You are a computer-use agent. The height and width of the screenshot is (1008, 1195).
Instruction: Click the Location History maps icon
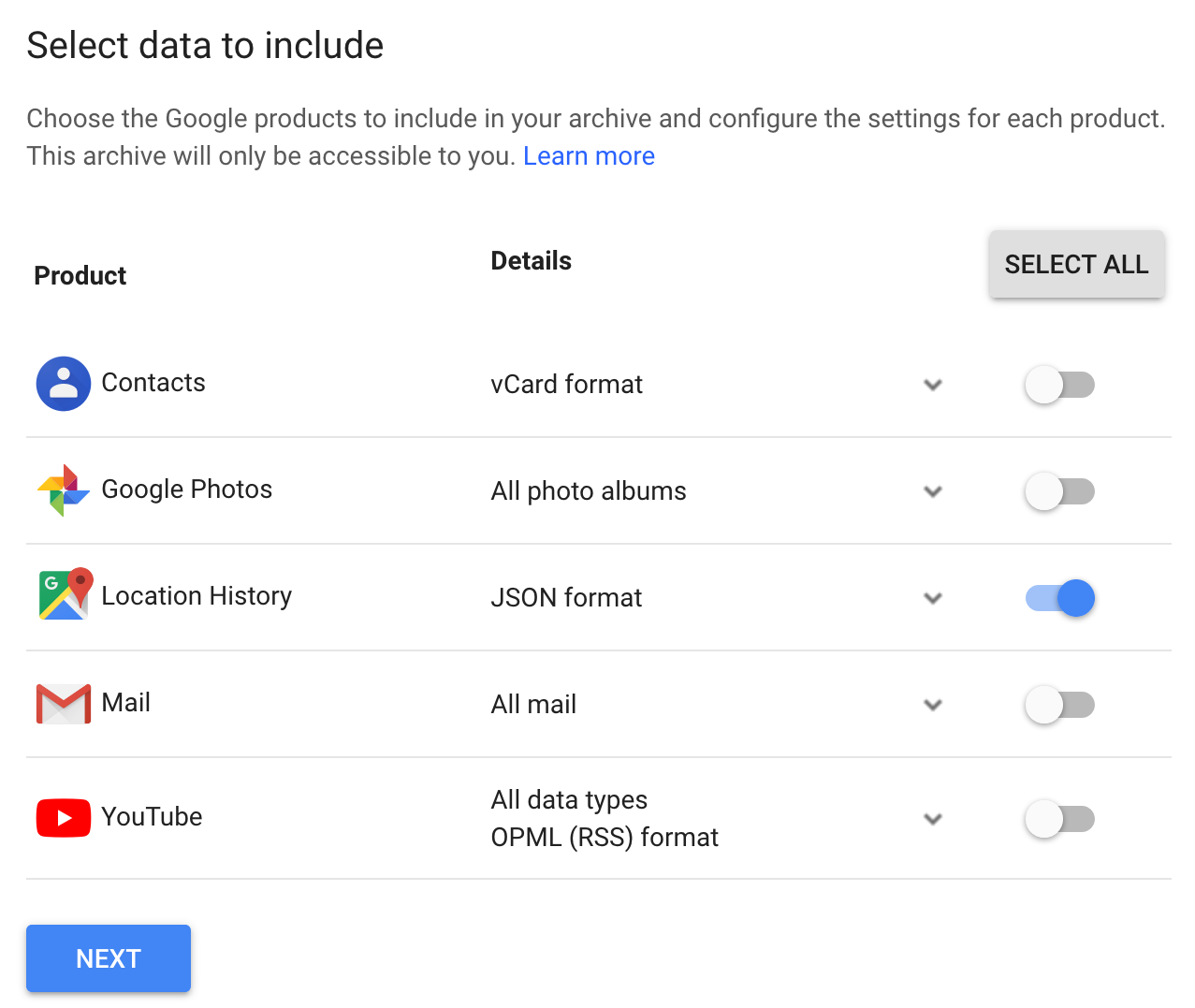(x=65, y=594)
